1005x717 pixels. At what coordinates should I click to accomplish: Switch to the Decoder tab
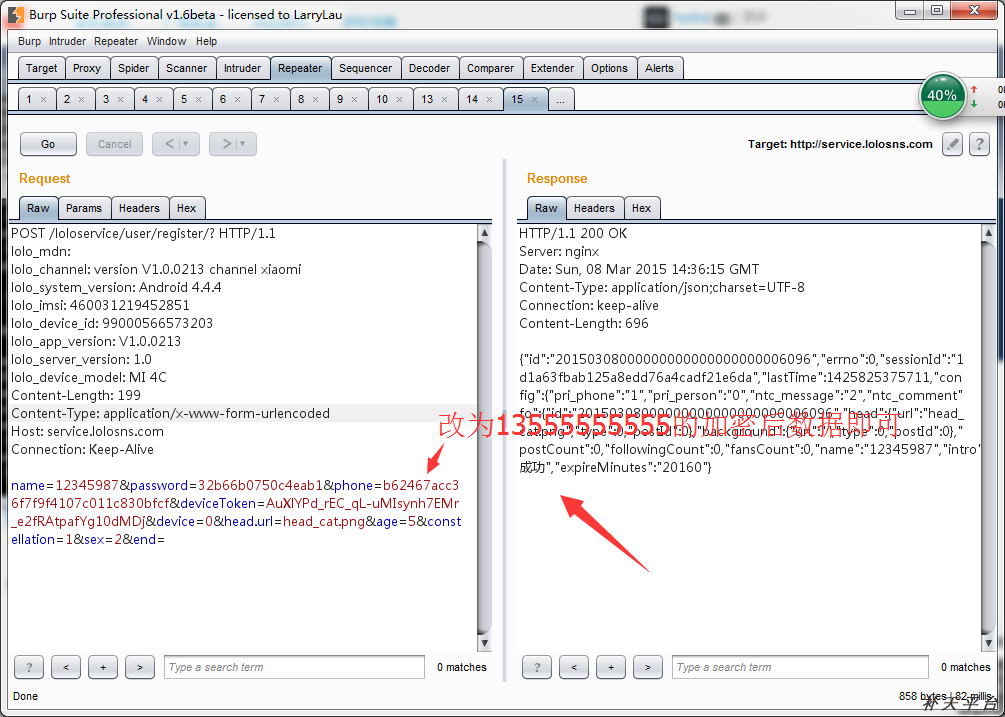tap(429, 68)
